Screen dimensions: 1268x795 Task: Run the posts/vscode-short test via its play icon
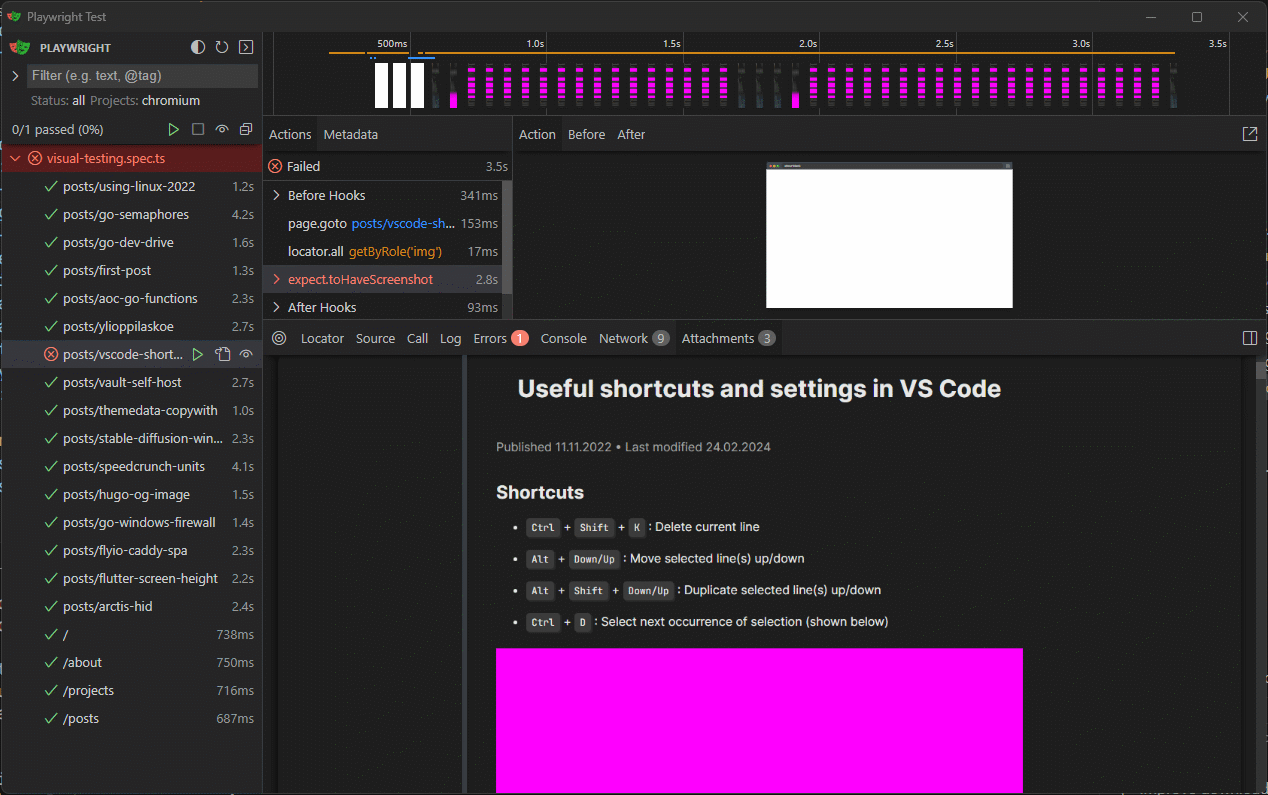click(x=198, y=354)
